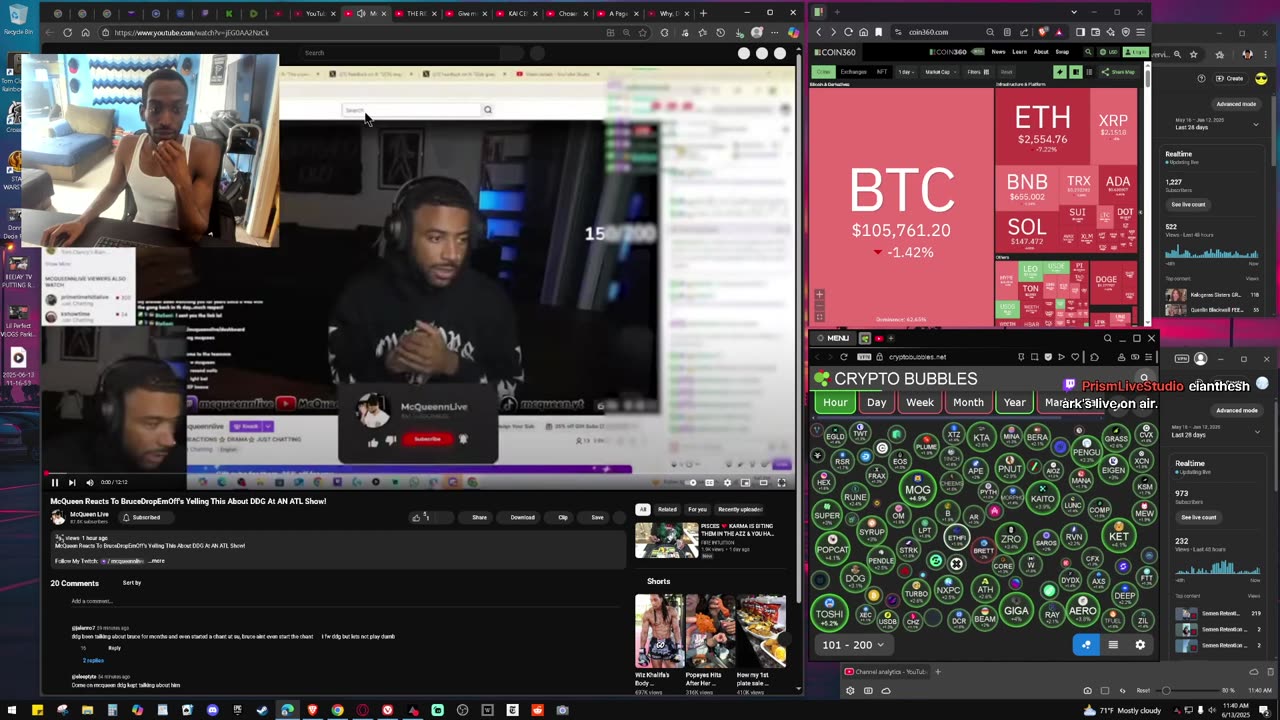The height and width of the screenshot is (720, 1280).
Task: Switch to NFT tab on Coin360
Action: [882, 72]
